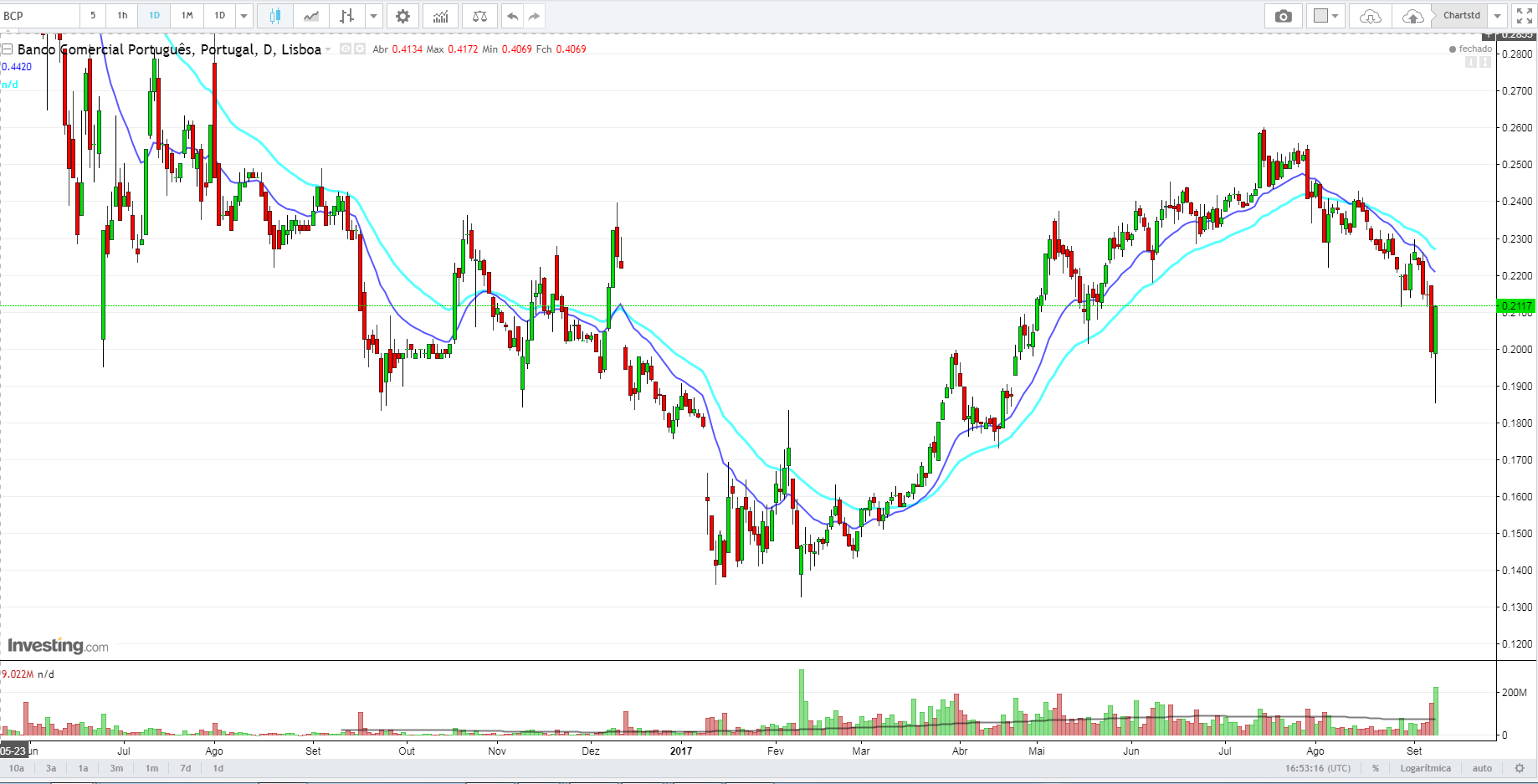Screen dimensions: 1538x784
Task: Open the bar style dropdown arrow
Action: (x=373, y=16)
